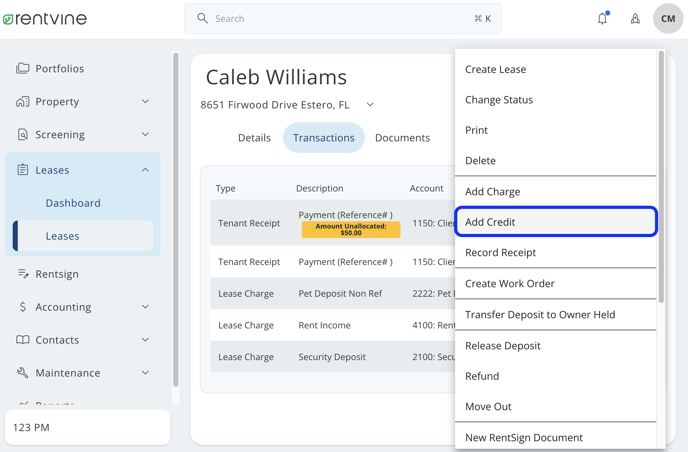This screenshot has width=688, height=452.
Task: Click the Maintenance wrench icon
Action: tap(23, 373)
